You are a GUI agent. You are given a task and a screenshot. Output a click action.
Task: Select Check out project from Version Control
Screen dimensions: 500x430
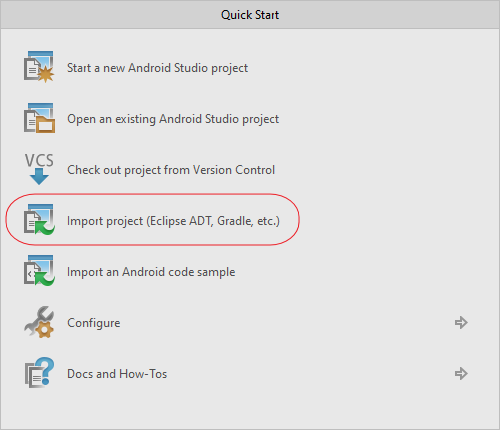point(171,170)
